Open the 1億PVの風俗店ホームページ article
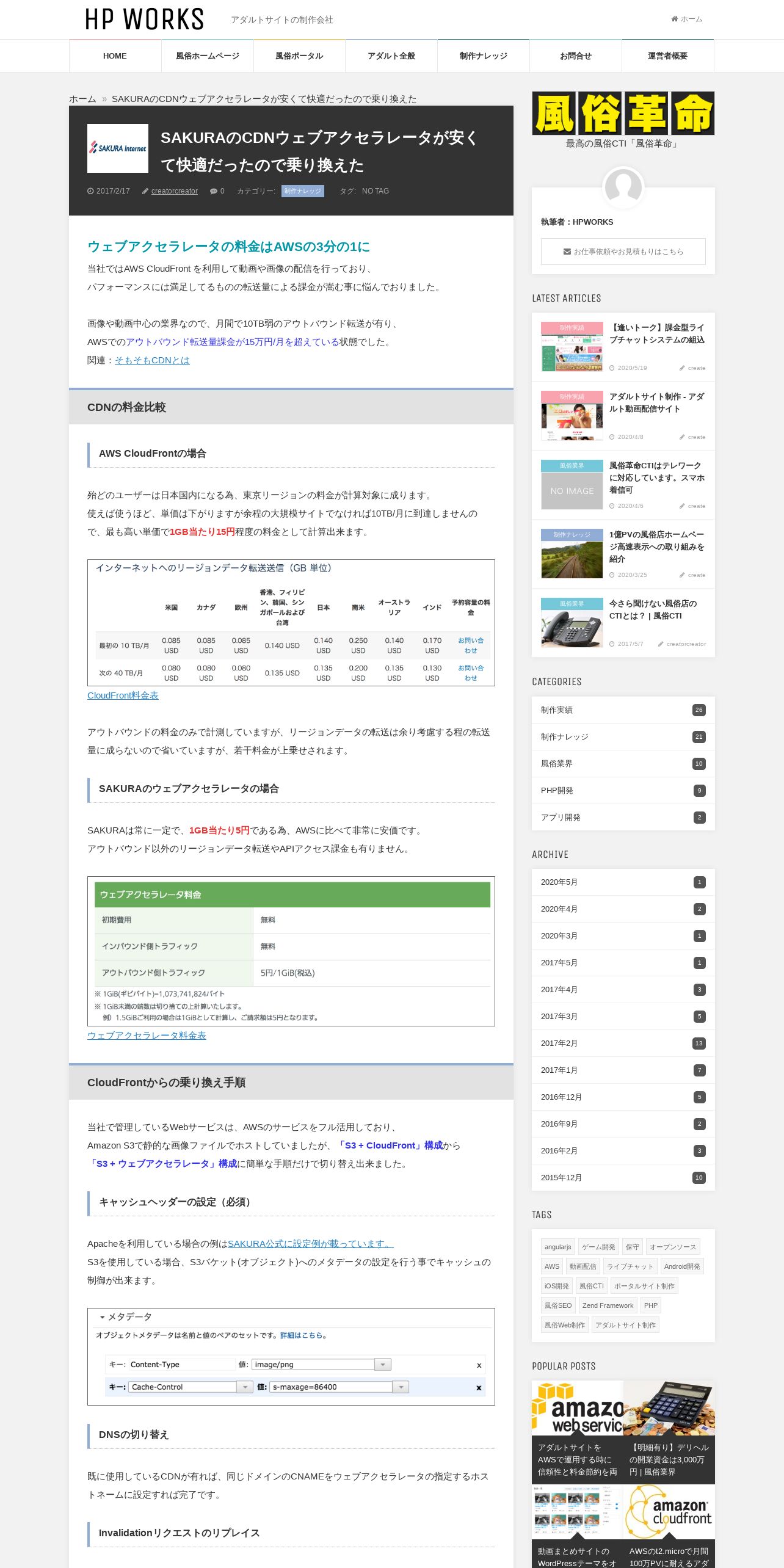 coord(656,546)
